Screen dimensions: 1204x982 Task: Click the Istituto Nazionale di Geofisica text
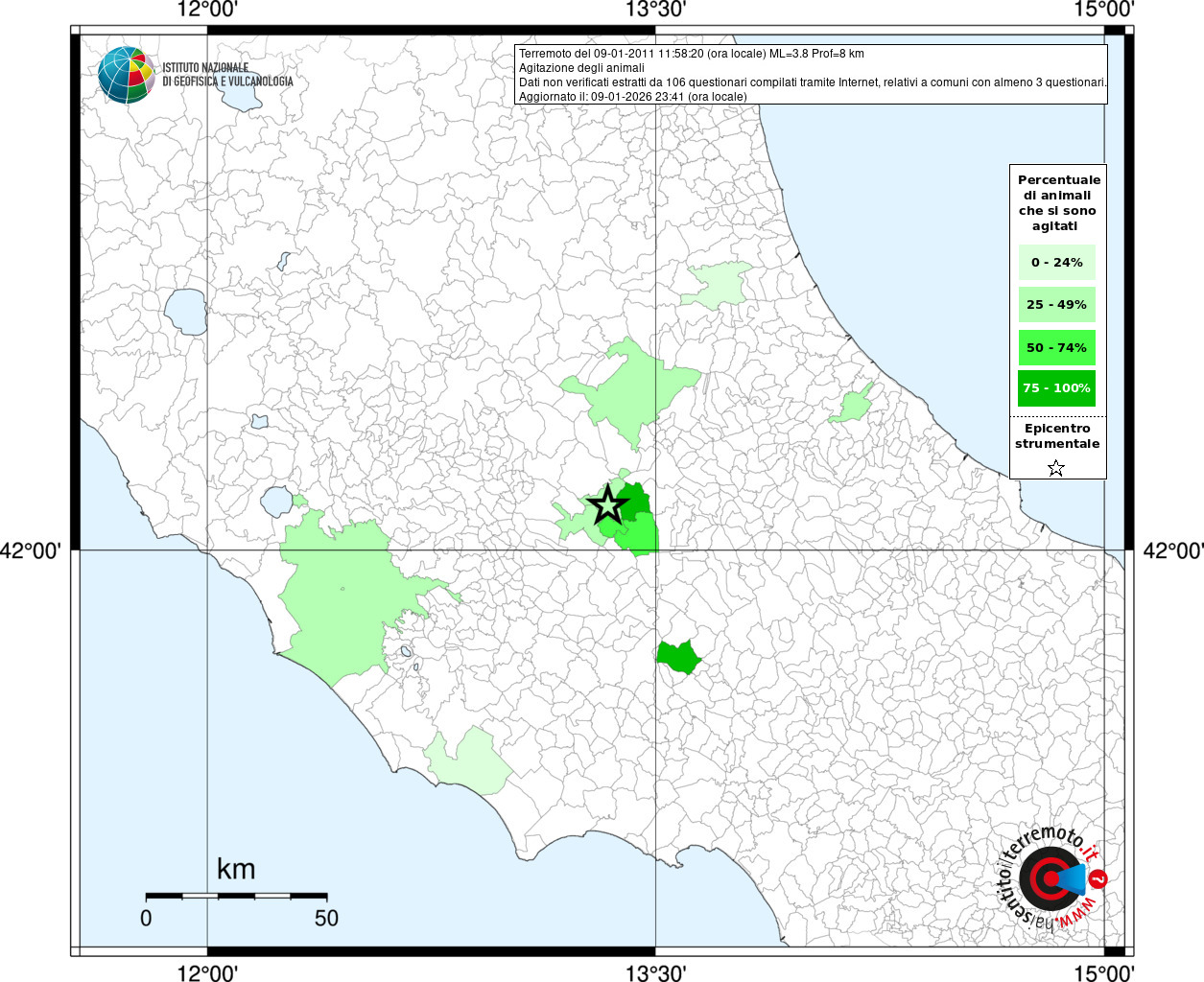coord(227,75)
